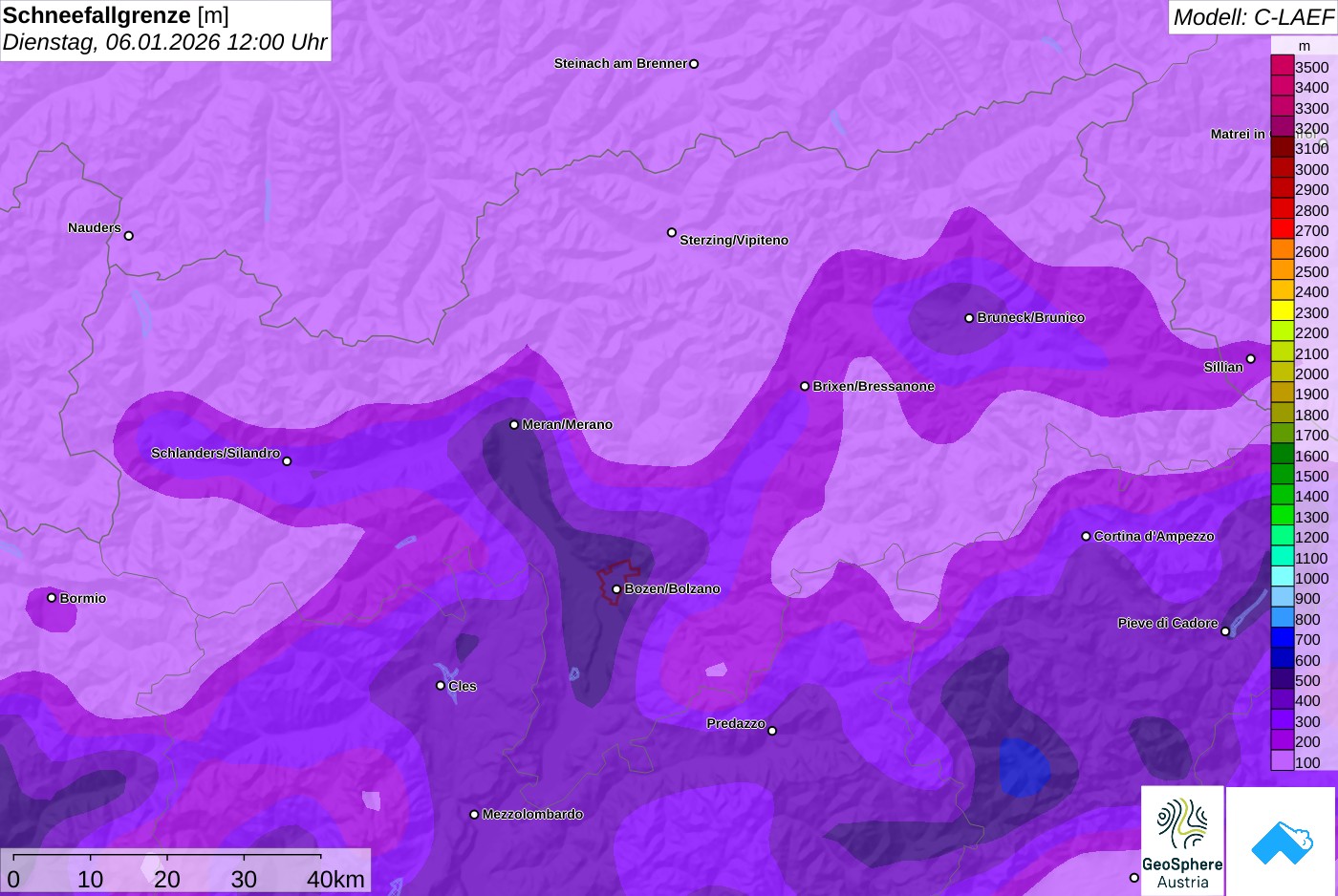The height and width of the screenshot is (896, 1338).
Task: Click the Cles city marker dot
Action: (x=441, y=685)
